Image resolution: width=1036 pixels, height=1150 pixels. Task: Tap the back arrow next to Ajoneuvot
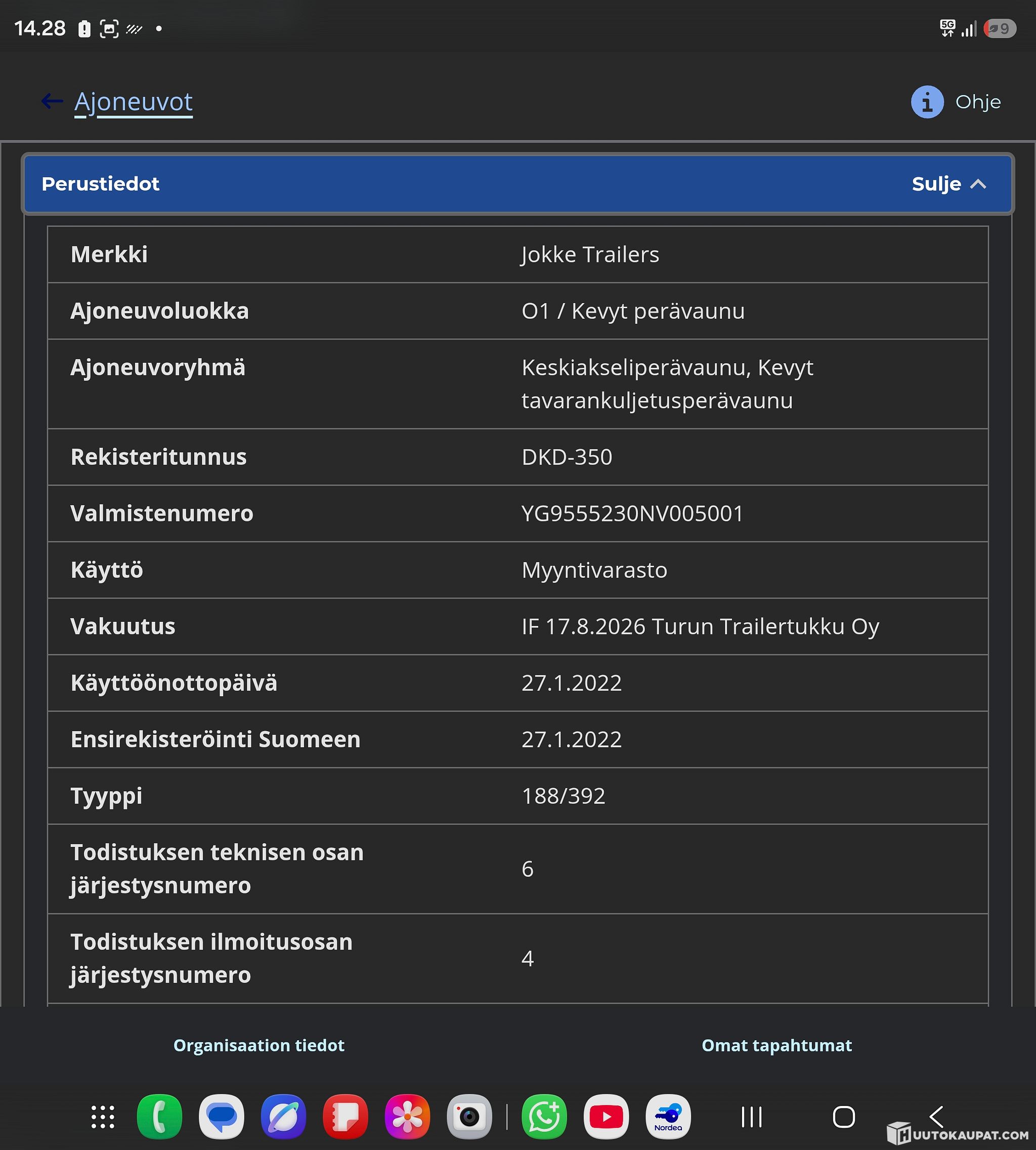pyautogui.click(x=52, y=101)
